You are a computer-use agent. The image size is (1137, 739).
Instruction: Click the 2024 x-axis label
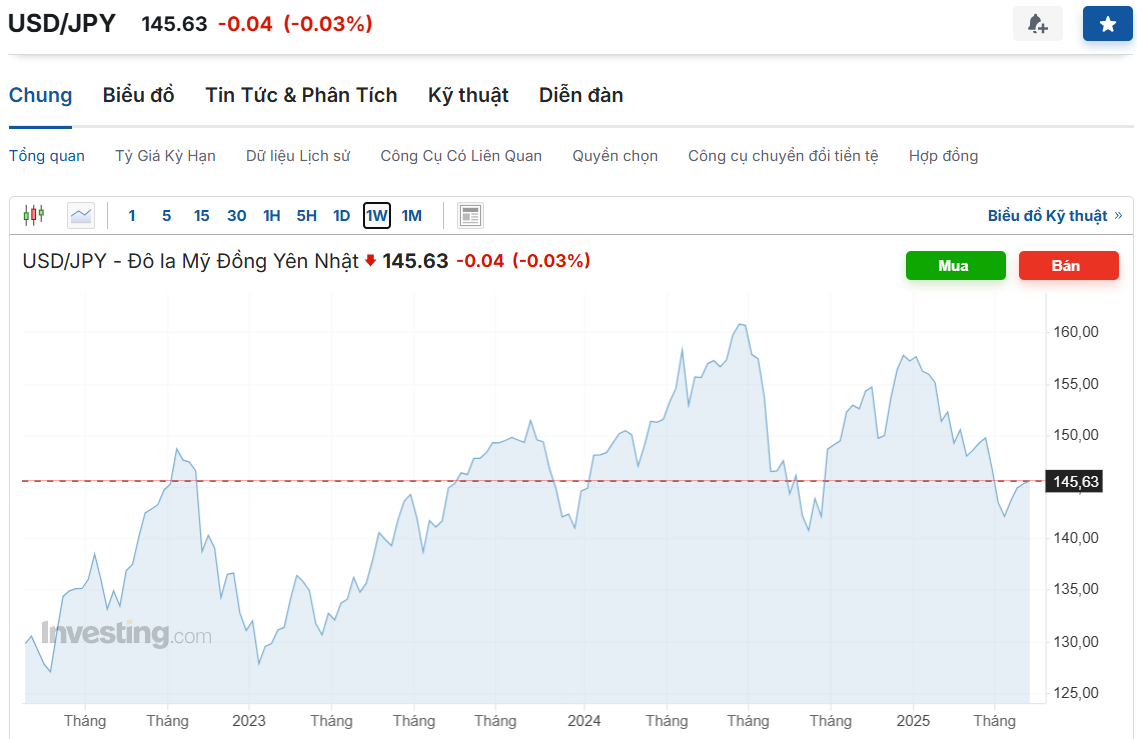point(584,721)
